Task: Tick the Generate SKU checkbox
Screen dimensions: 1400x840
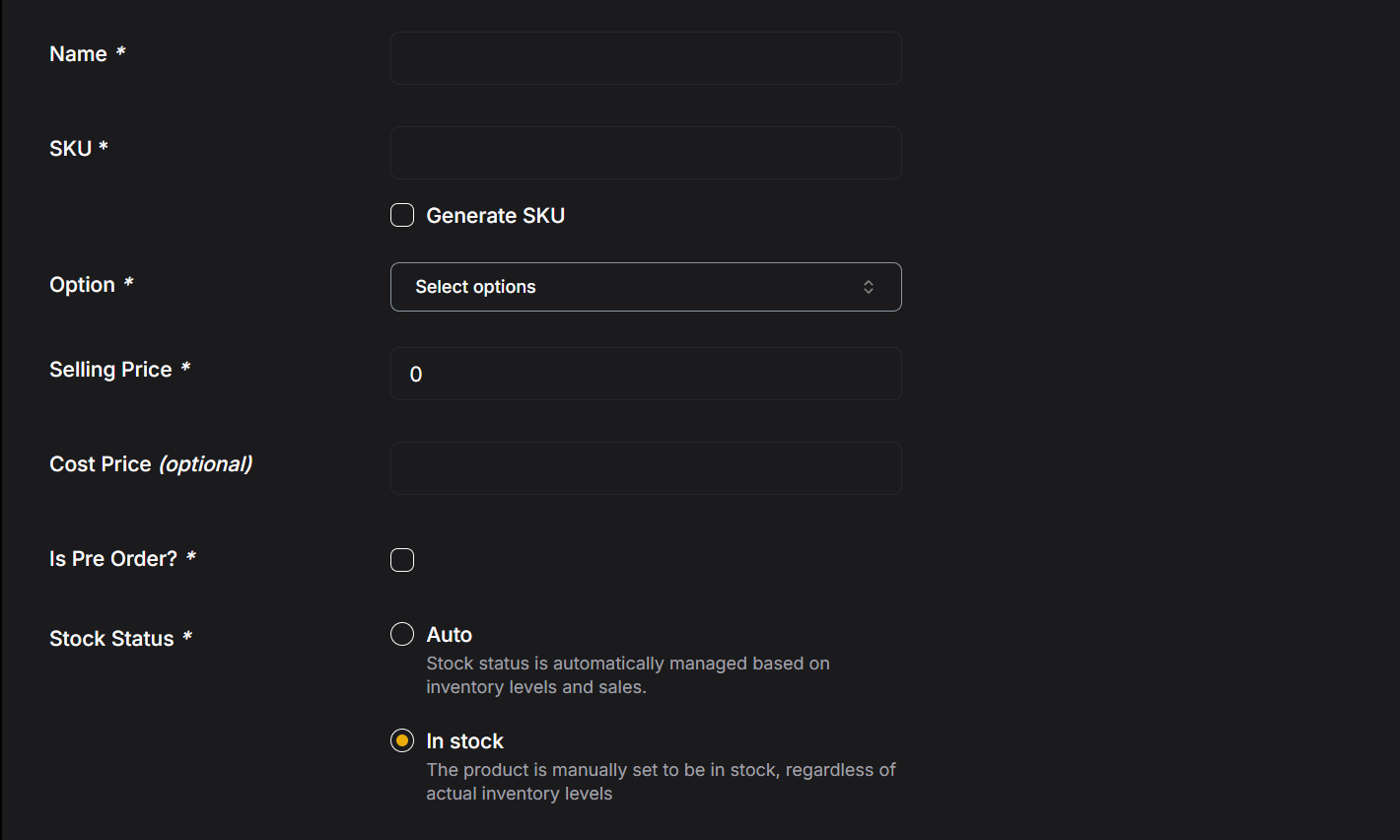Action: [x=402, y=215]
